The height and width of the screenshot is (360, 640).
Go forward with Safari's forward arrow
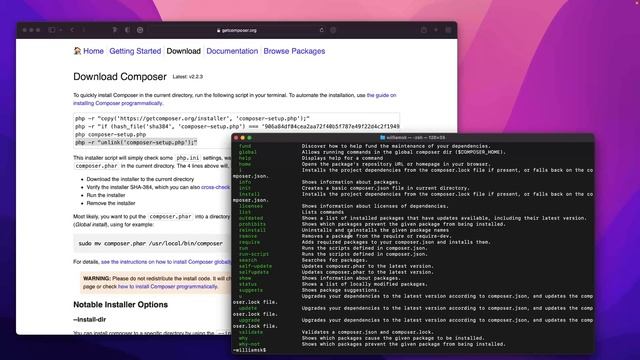point(84,30)
